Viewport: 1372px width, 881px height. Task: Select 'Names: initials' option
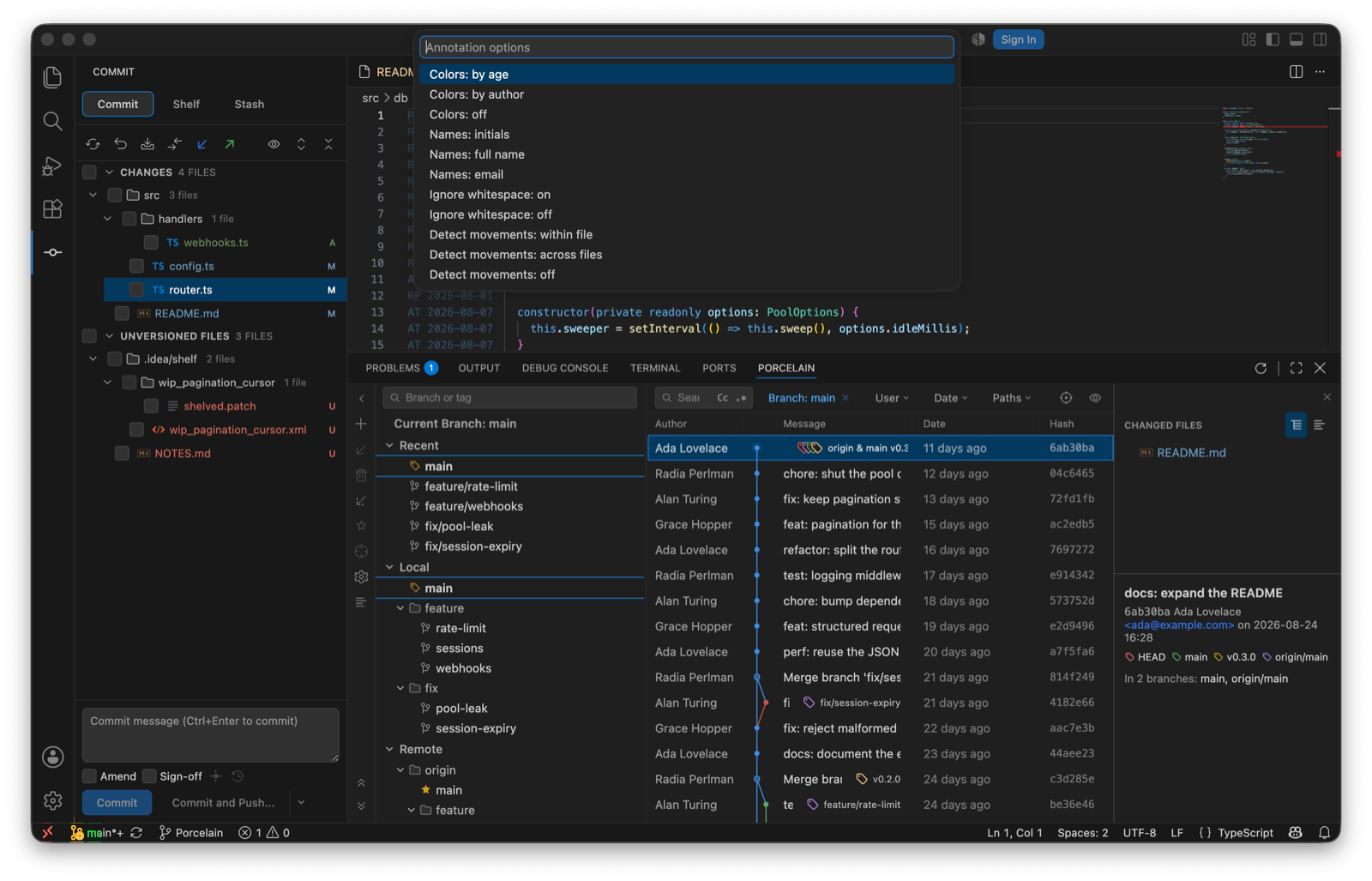point(687,135)
